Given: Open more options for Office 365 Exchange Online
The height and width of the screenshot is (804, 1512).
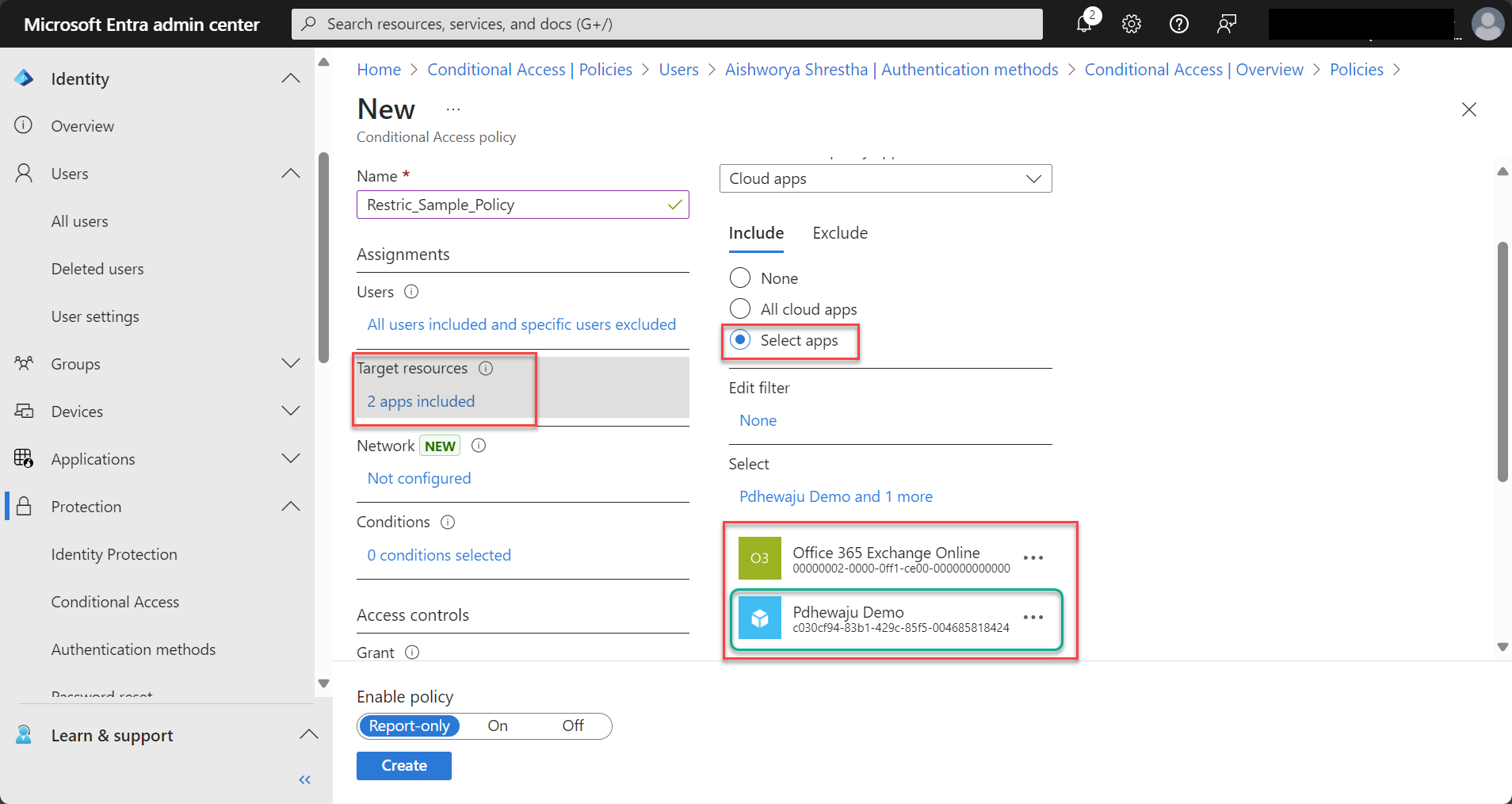Looking at the screenshot, I should 1033,557.
